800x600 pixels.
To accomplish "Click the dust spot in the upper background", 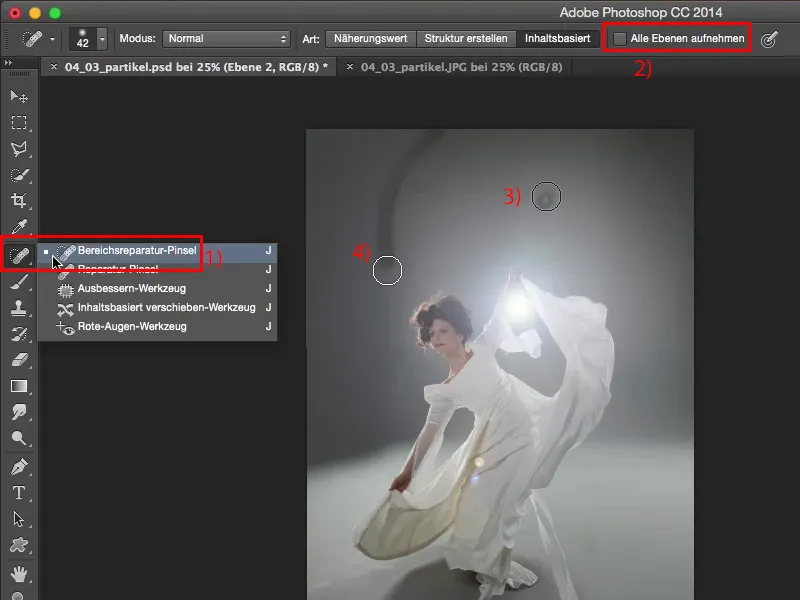I will point(546,197).
